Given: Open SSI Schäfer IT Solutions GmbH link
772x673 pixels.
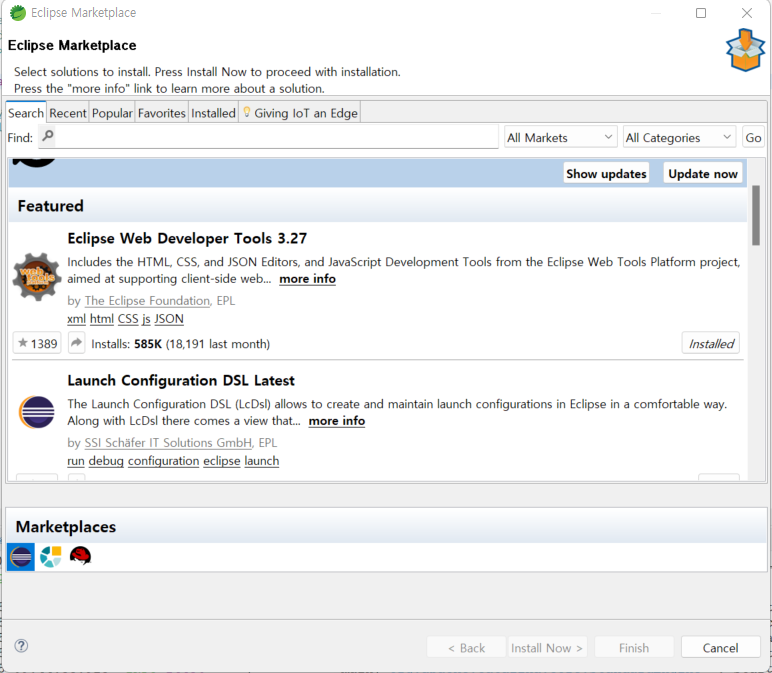Looking at the screenshot, I should coord(168,443).
